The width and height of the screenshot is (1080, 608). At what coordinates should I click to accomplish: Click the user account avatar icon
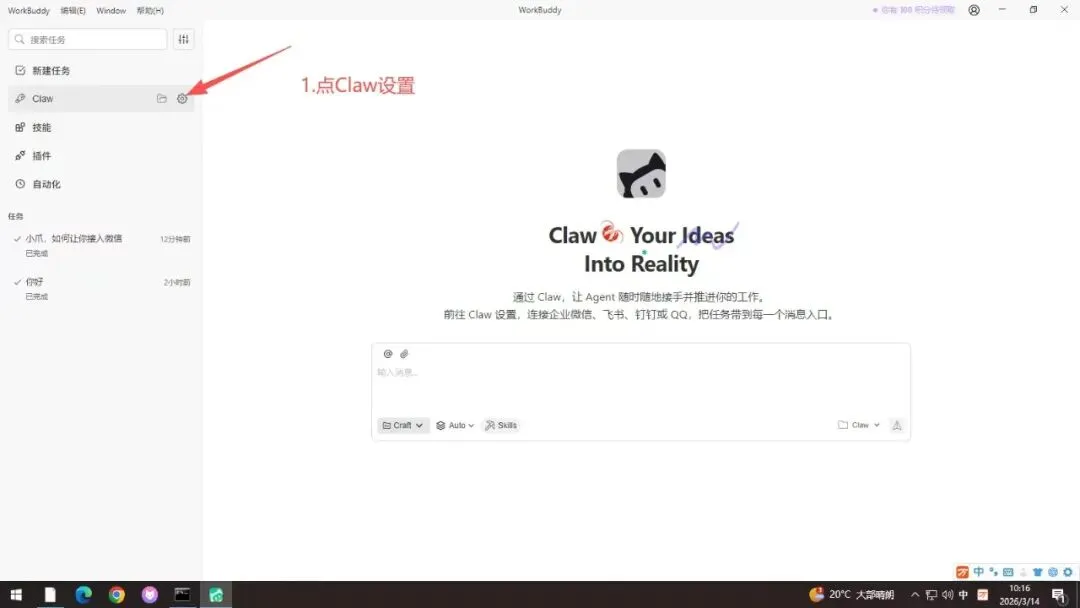click(974, 10)
